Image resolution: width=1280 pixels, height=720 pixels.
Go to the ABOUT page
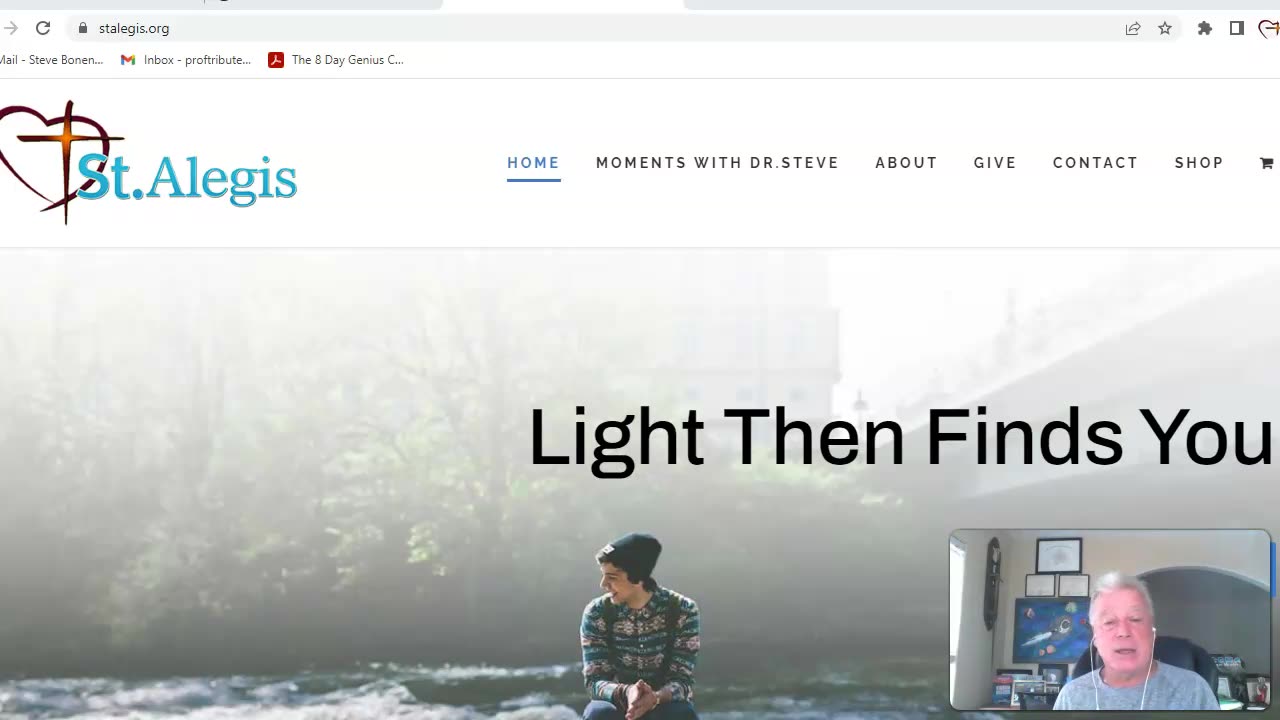point(906,163)
